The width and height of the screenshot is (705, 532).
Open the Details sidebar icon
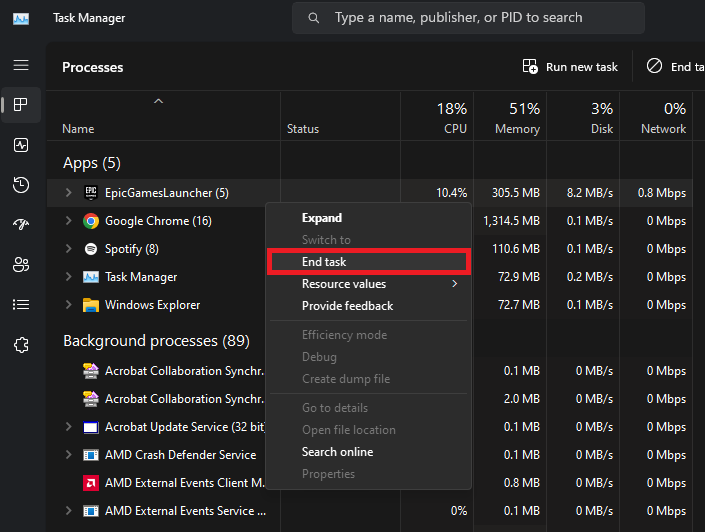[21, 305]
